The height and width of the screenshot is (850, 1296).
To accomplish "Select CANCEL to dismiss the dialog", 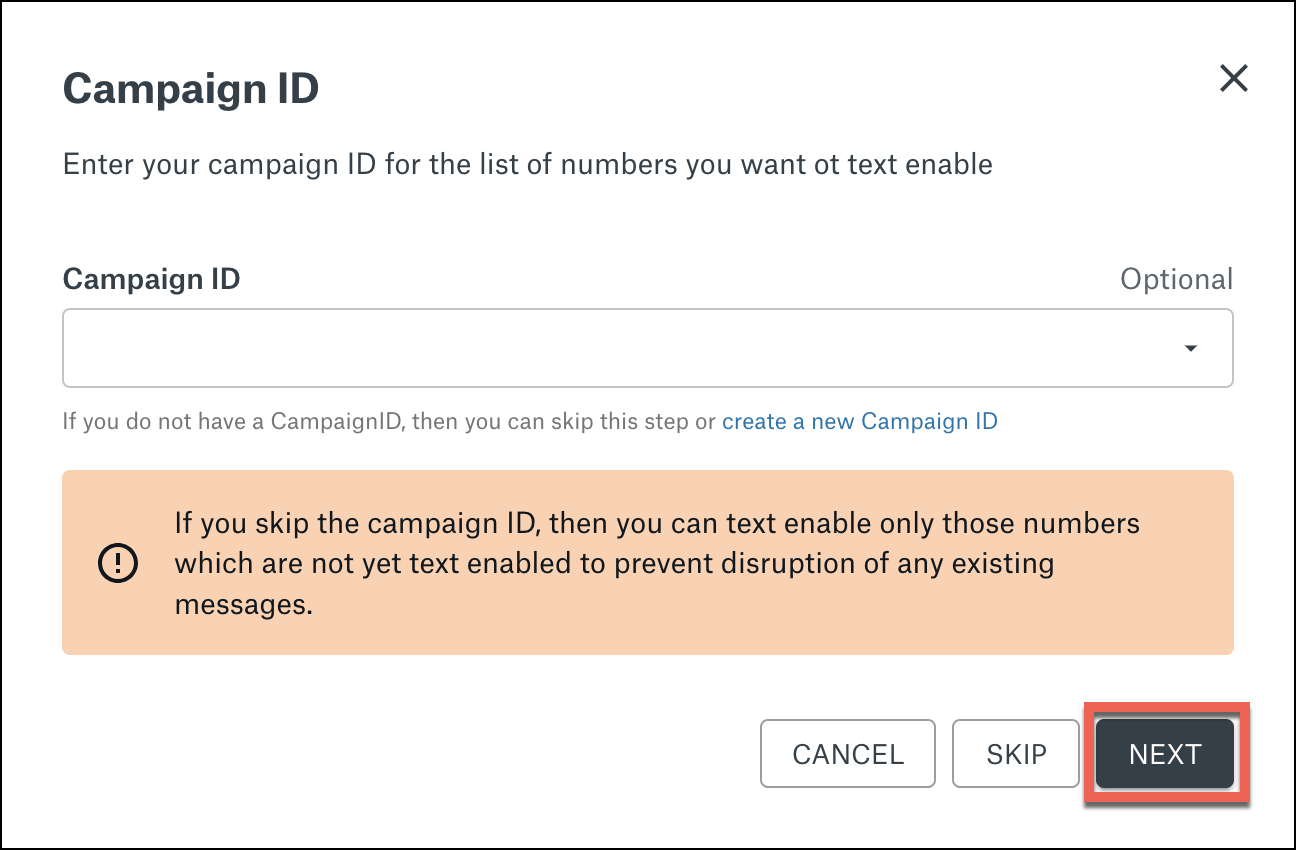I will point(847,754).
